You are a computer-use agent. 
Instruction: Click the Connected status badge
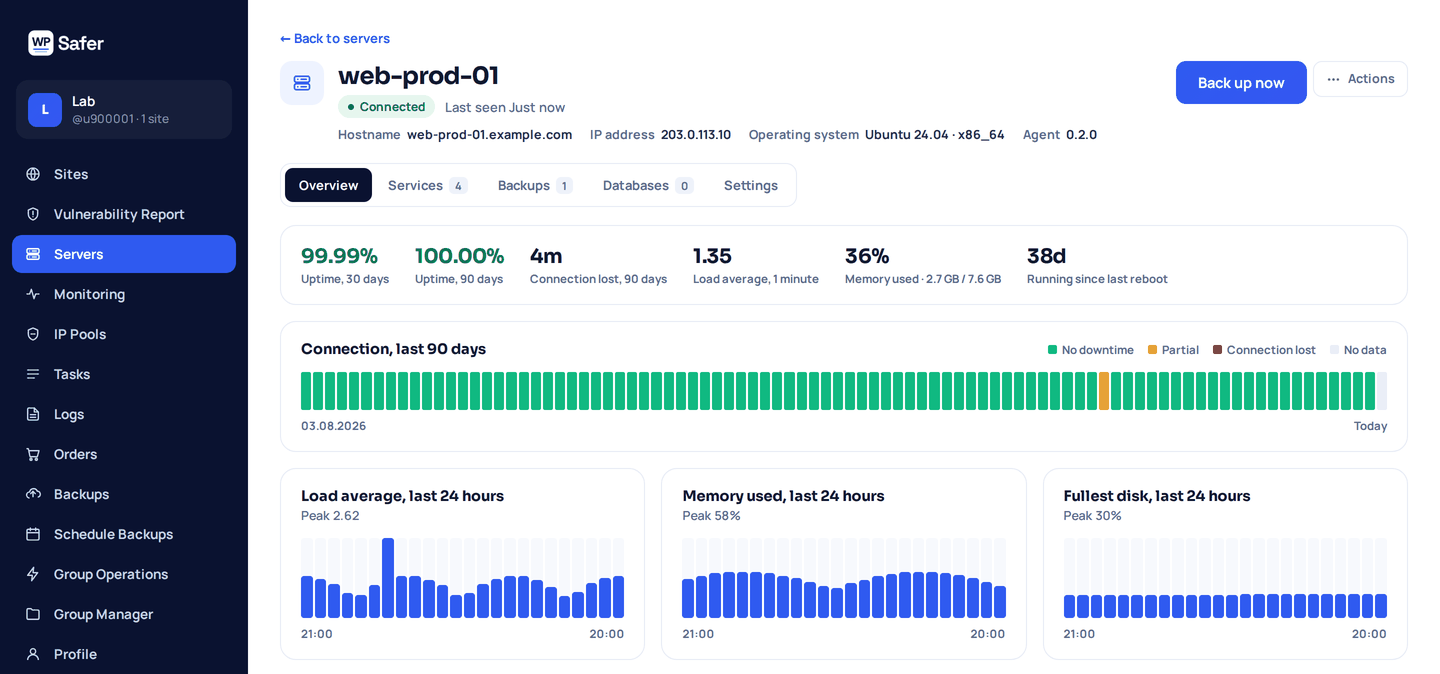pyautogui.click(x=386, y=107)
